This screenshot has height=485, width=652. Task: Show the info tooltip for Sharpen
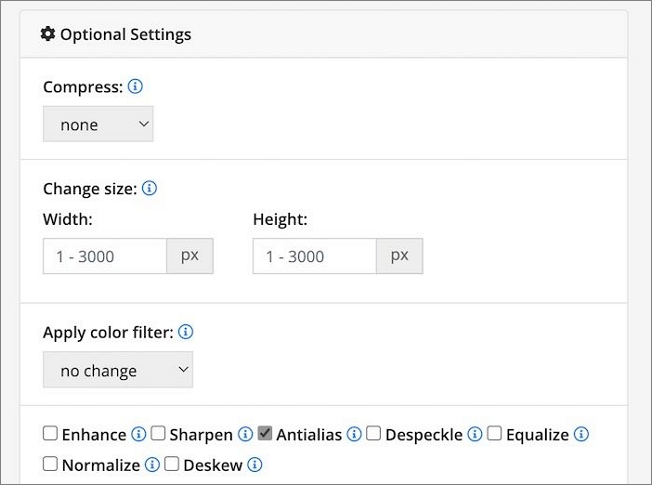pos(245,435)
